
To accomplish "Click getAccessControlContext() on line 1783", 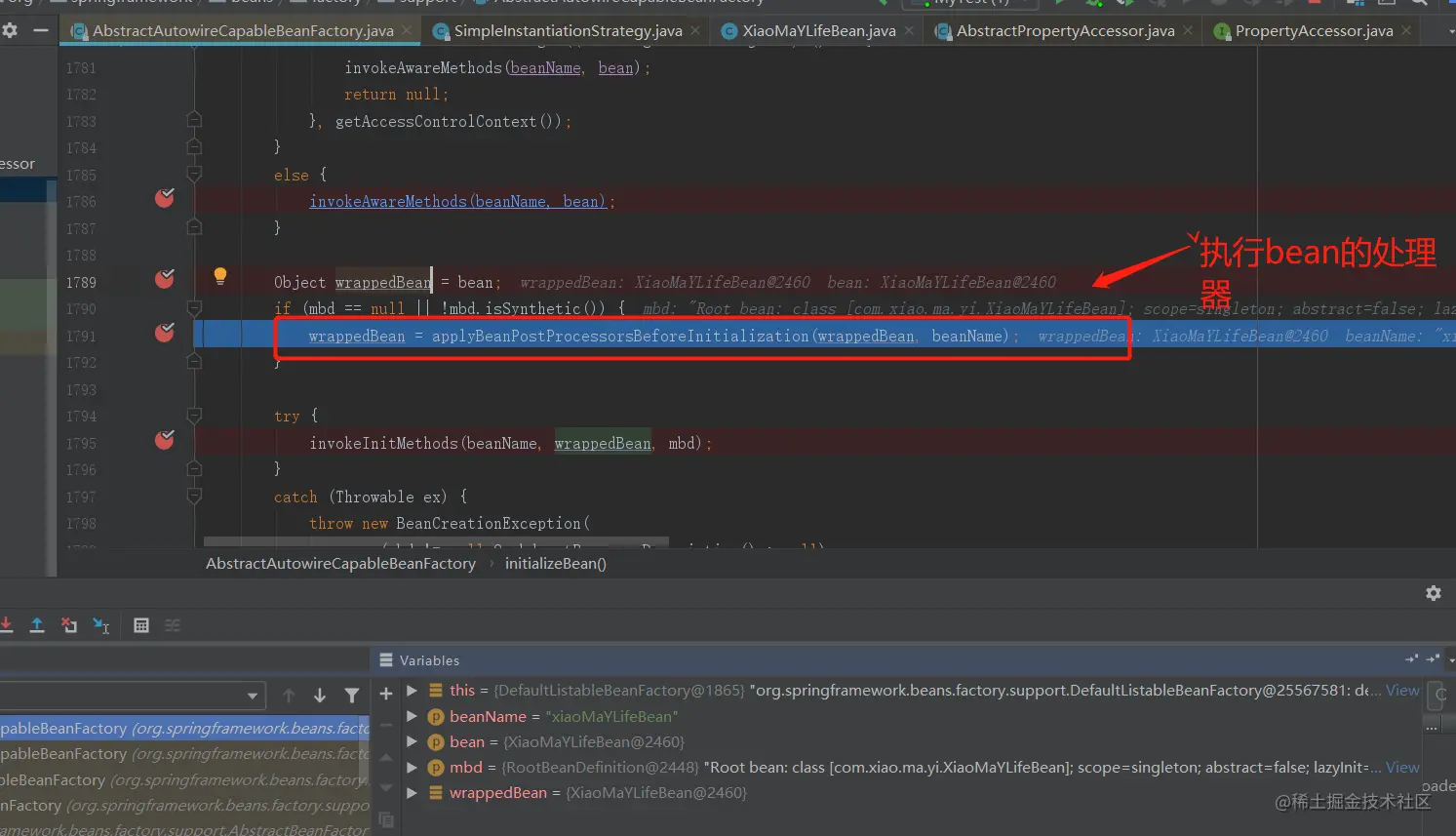I will [448, 121].
